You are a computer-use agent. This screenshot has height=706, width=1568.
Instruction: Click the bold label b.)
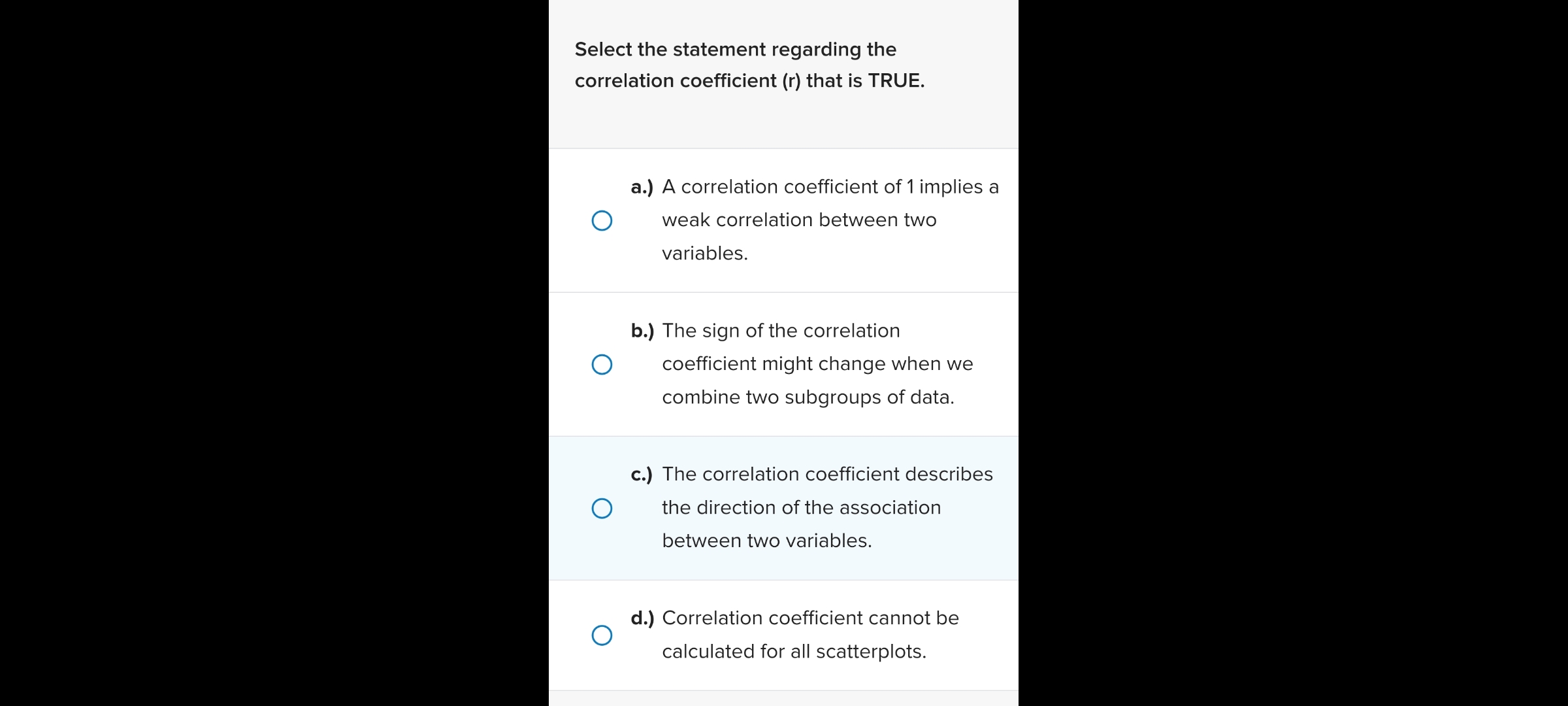click(644, 331)
